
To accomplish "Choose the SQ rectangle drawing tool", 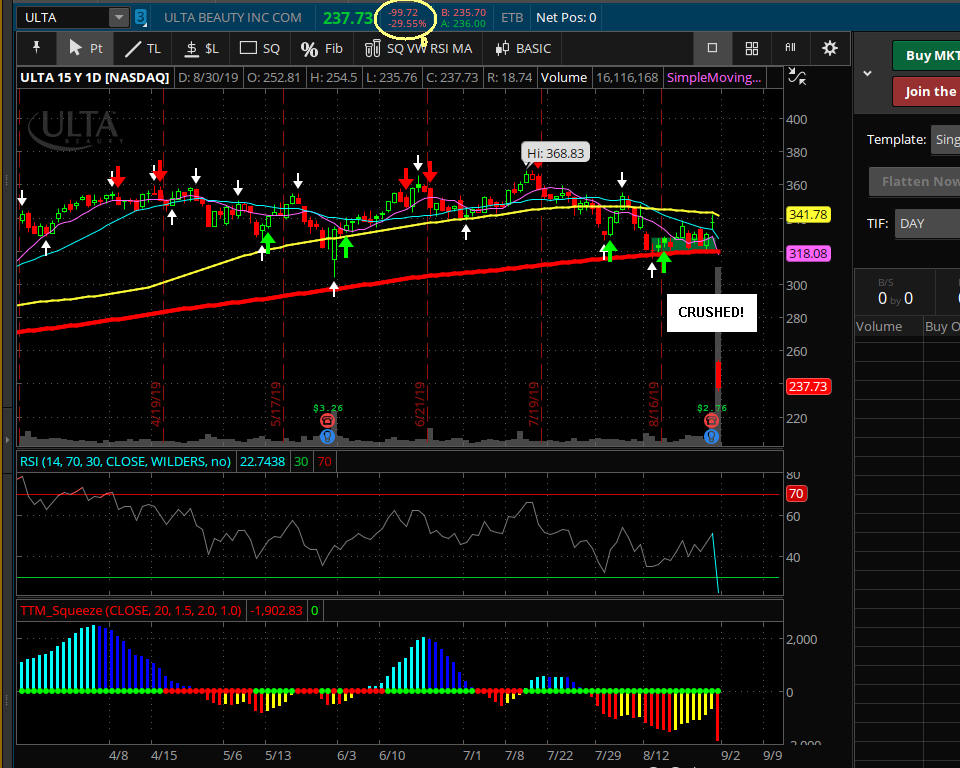I will [260, 48].
